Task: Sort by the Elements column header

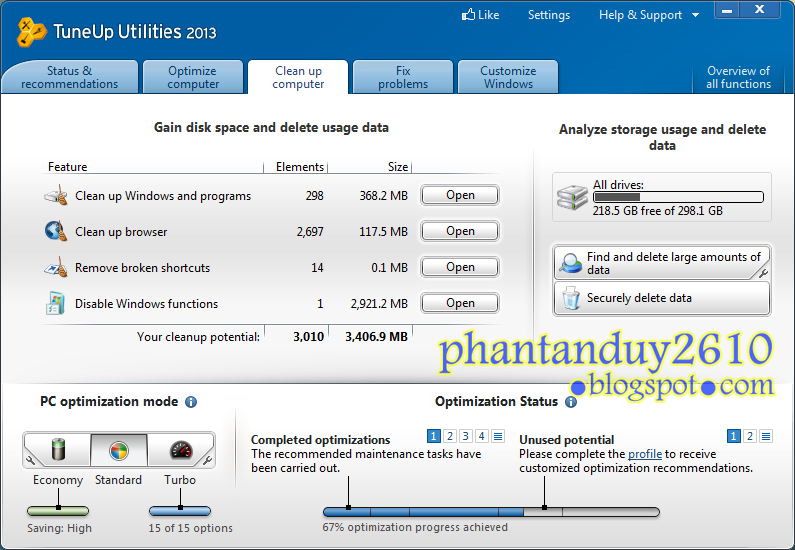Action: [296, 167]
